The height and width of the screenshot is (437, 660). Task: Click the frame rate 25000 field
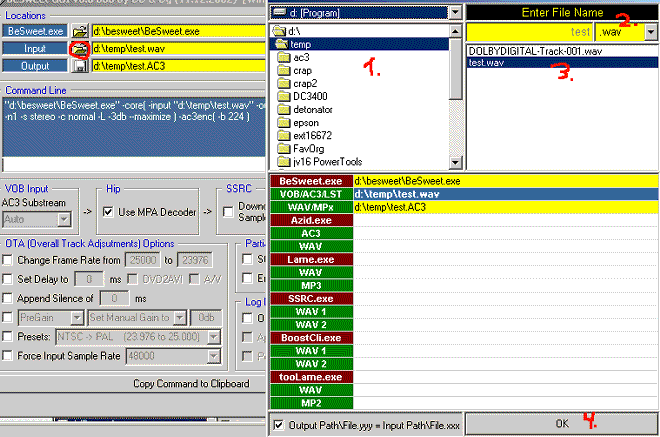[143, 260]
